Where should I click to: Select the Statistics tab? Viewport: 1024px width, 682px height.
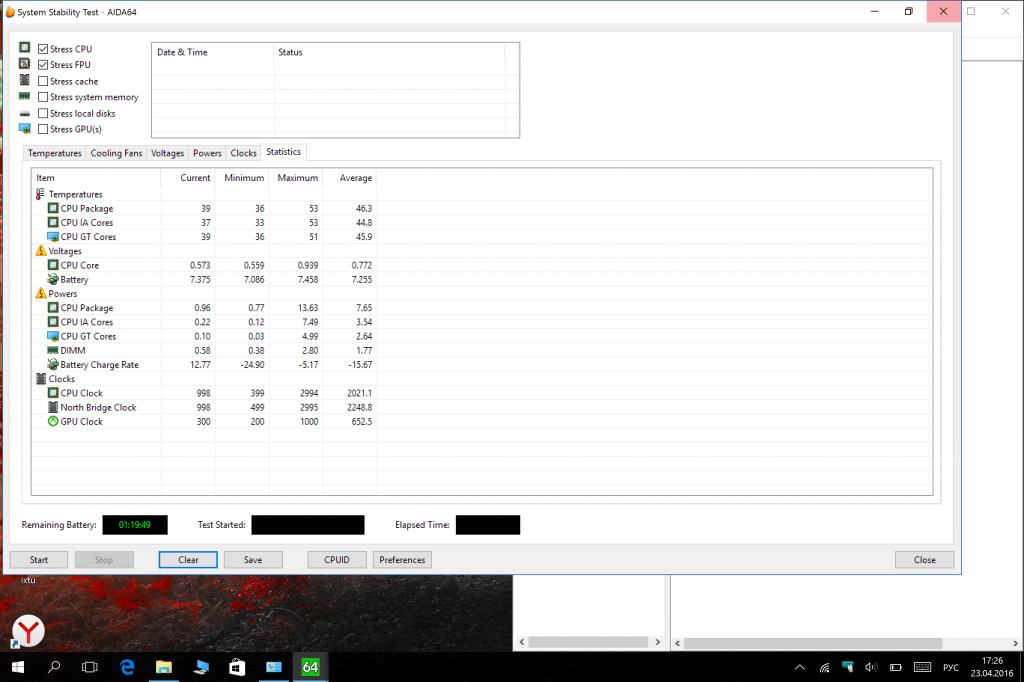(x=283, y=152)
